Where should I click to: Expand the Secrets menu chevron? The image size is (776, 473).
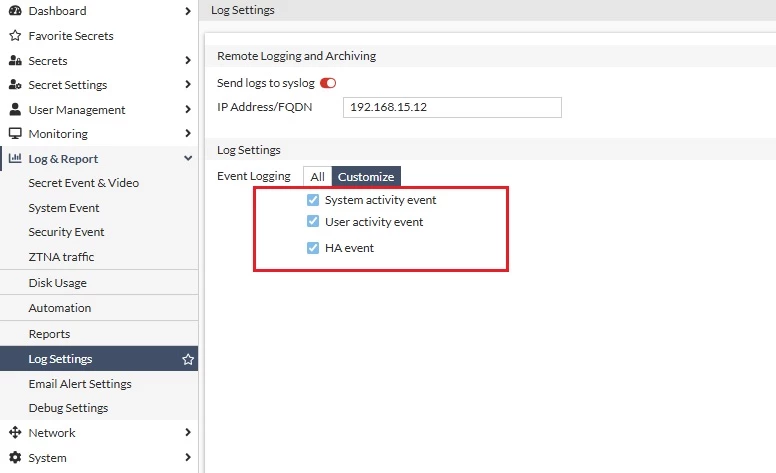point(188,60)
